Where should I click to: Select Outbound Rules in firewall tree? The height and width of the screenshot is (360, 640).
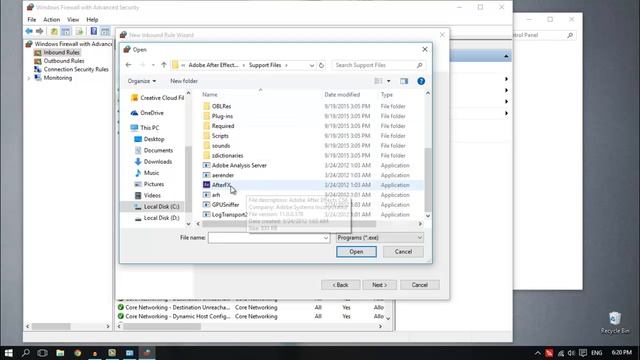(x=64, y=61)
